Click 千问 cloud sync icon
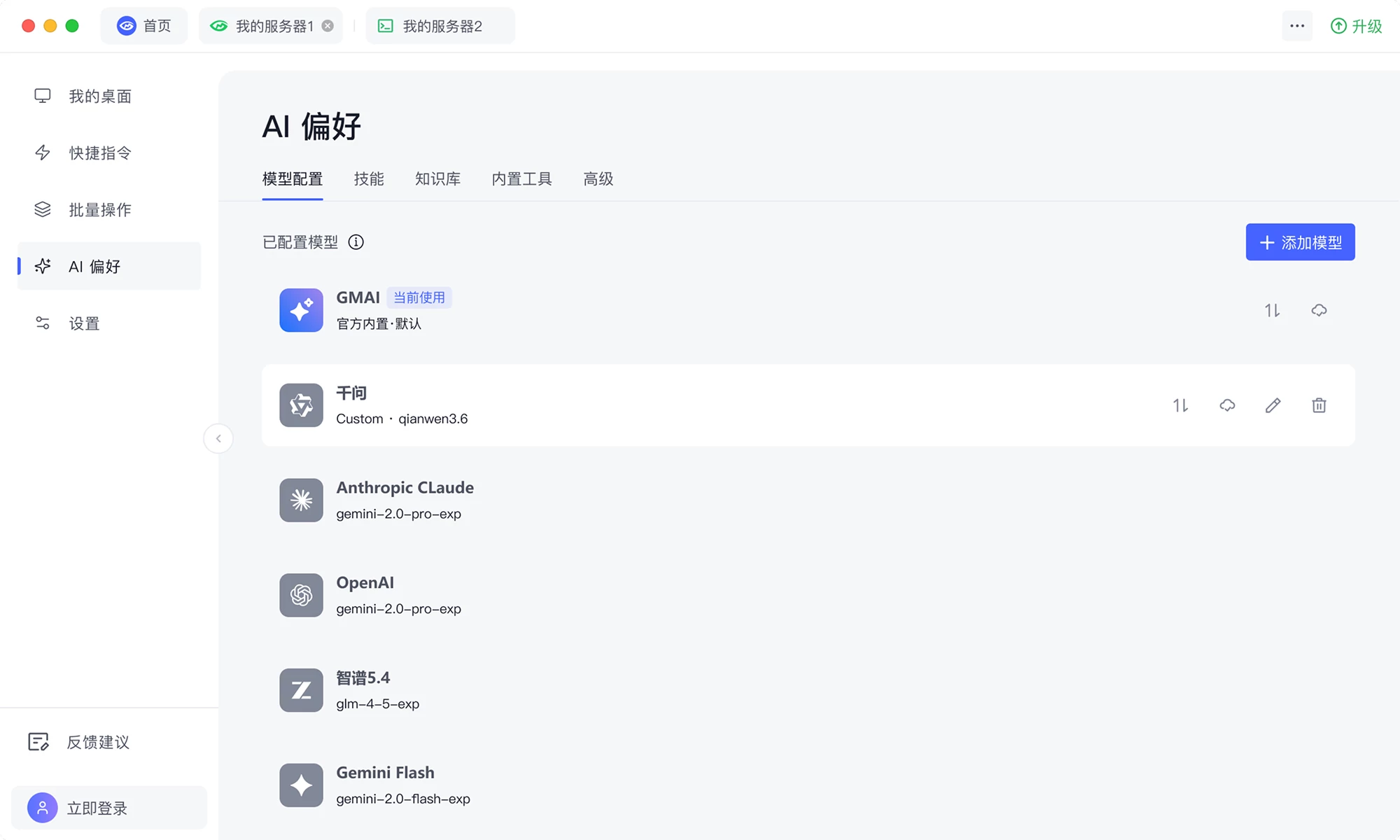 [1227, 405]
